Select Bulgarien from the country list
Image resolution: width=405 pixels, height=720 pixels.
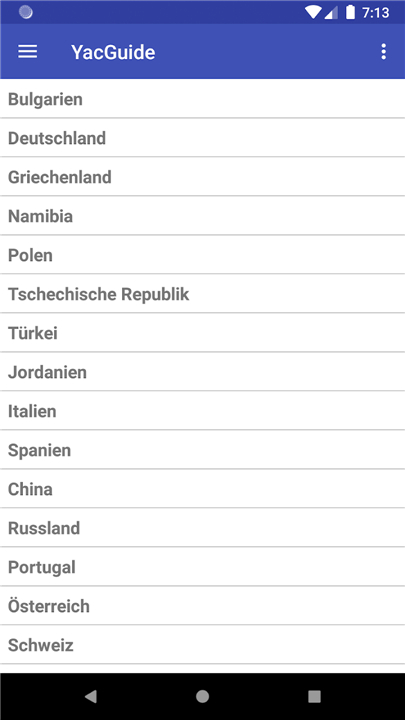pos(202,99)
